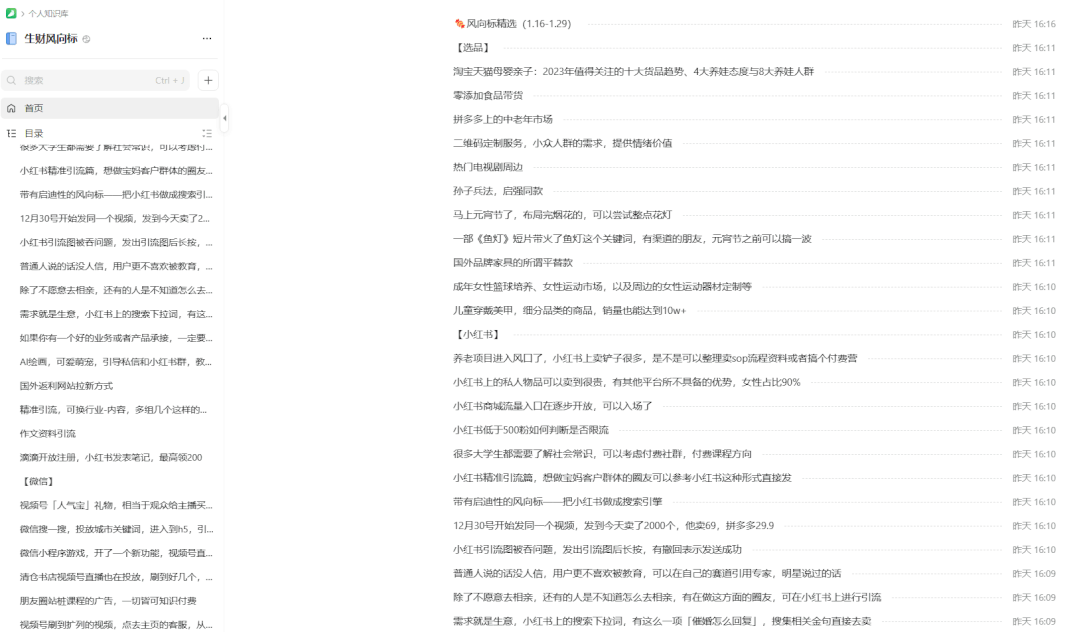
Task: Select 微信小程序游戏 in sidebar tree
Action: (116, 554)
